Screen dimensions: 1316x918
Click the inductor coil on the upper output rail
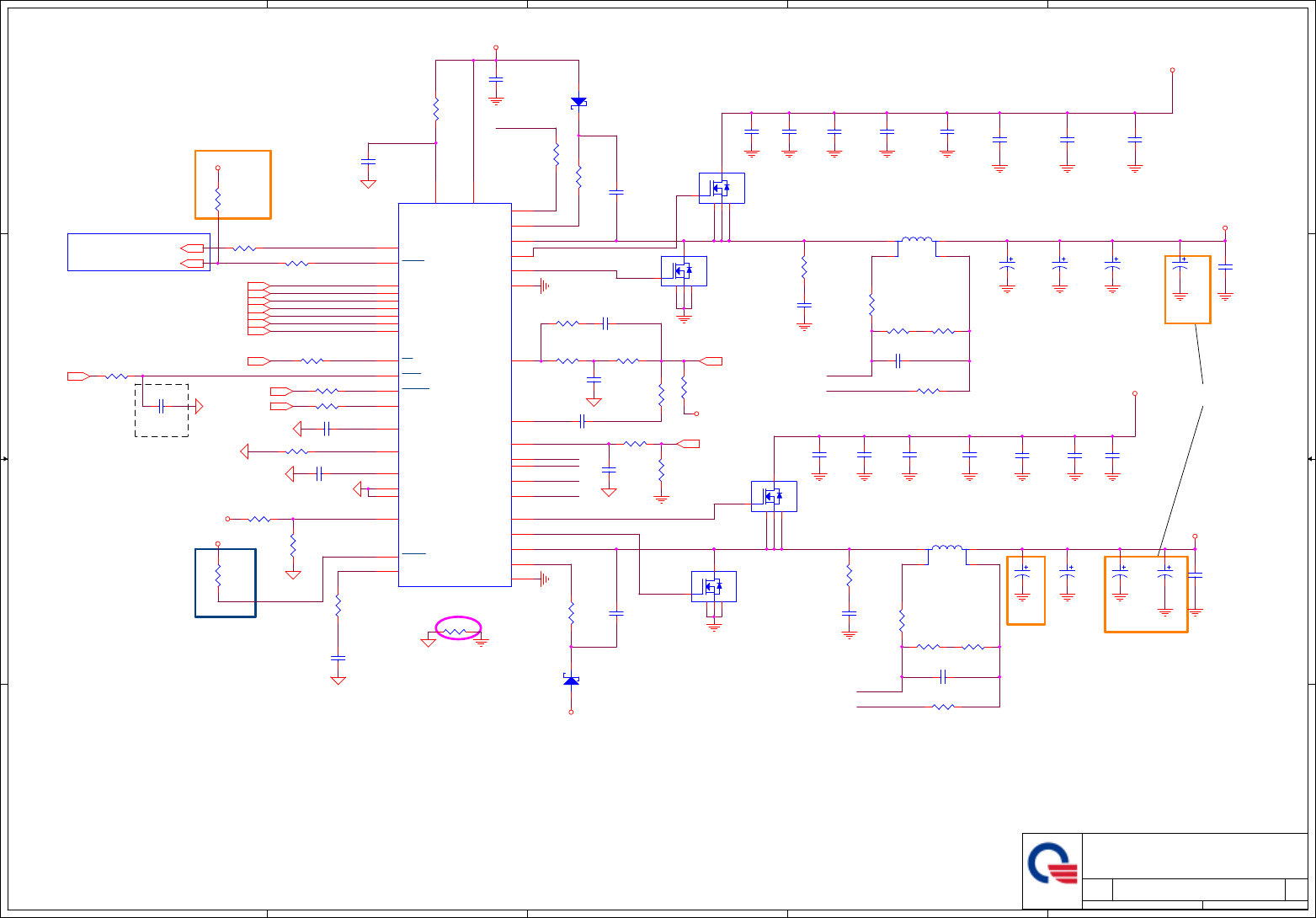click(x=917, y=239)
